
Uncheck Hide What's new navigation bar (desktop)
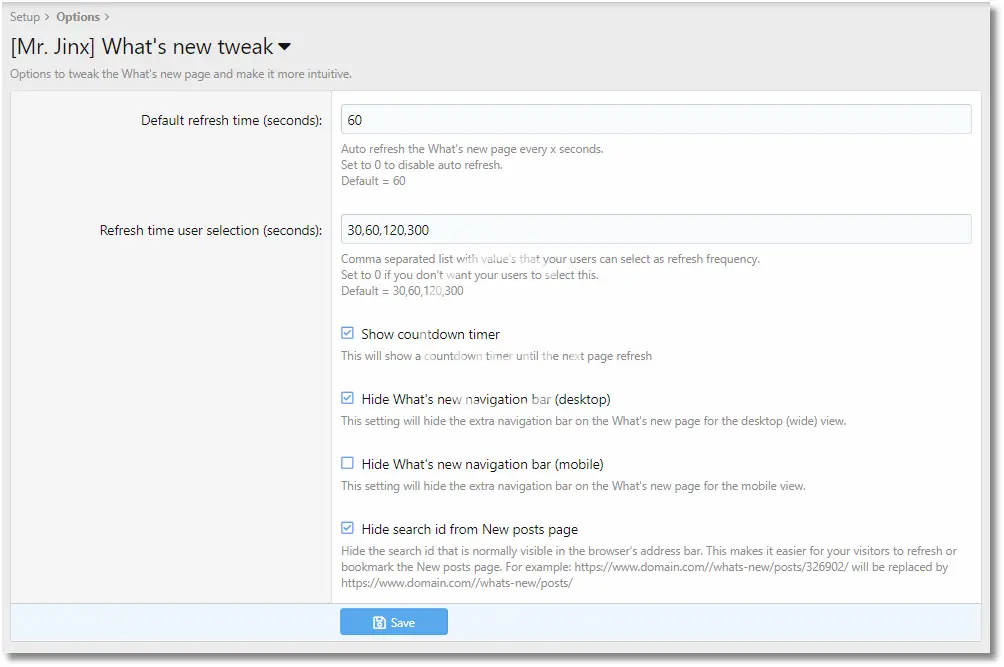348,399
